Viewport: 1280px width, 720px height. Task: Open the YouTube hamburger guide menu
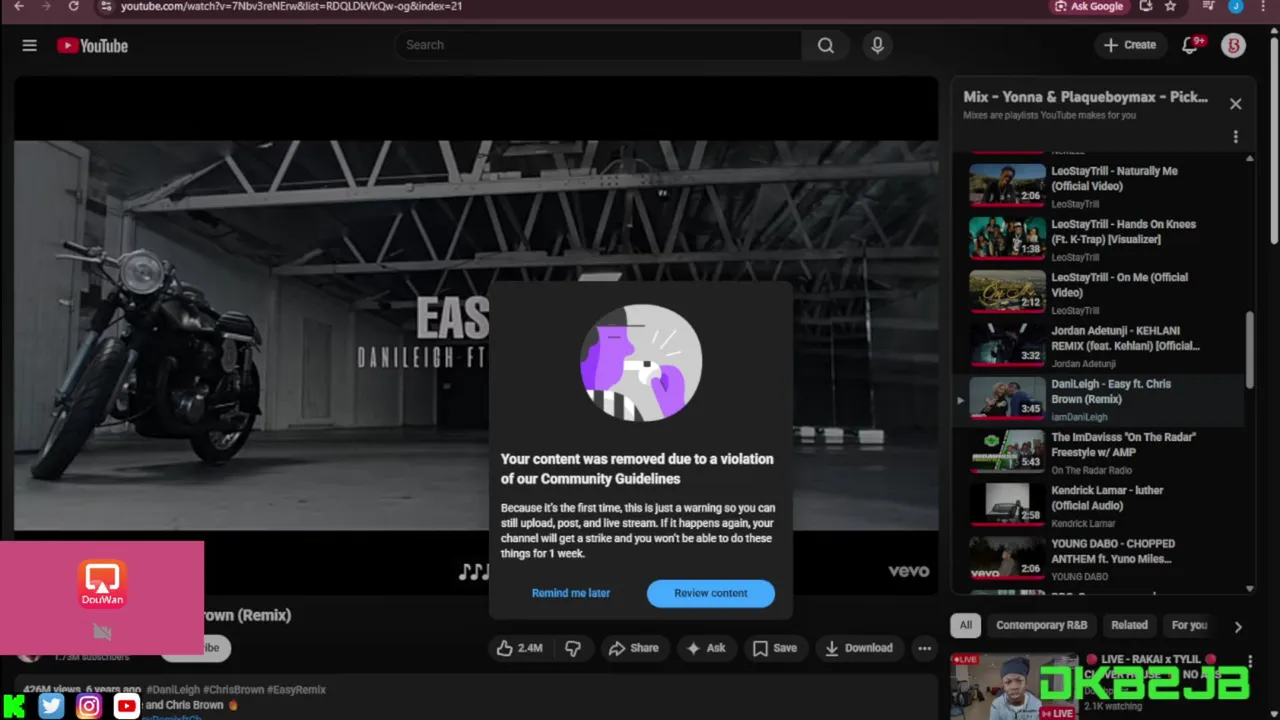29,45
